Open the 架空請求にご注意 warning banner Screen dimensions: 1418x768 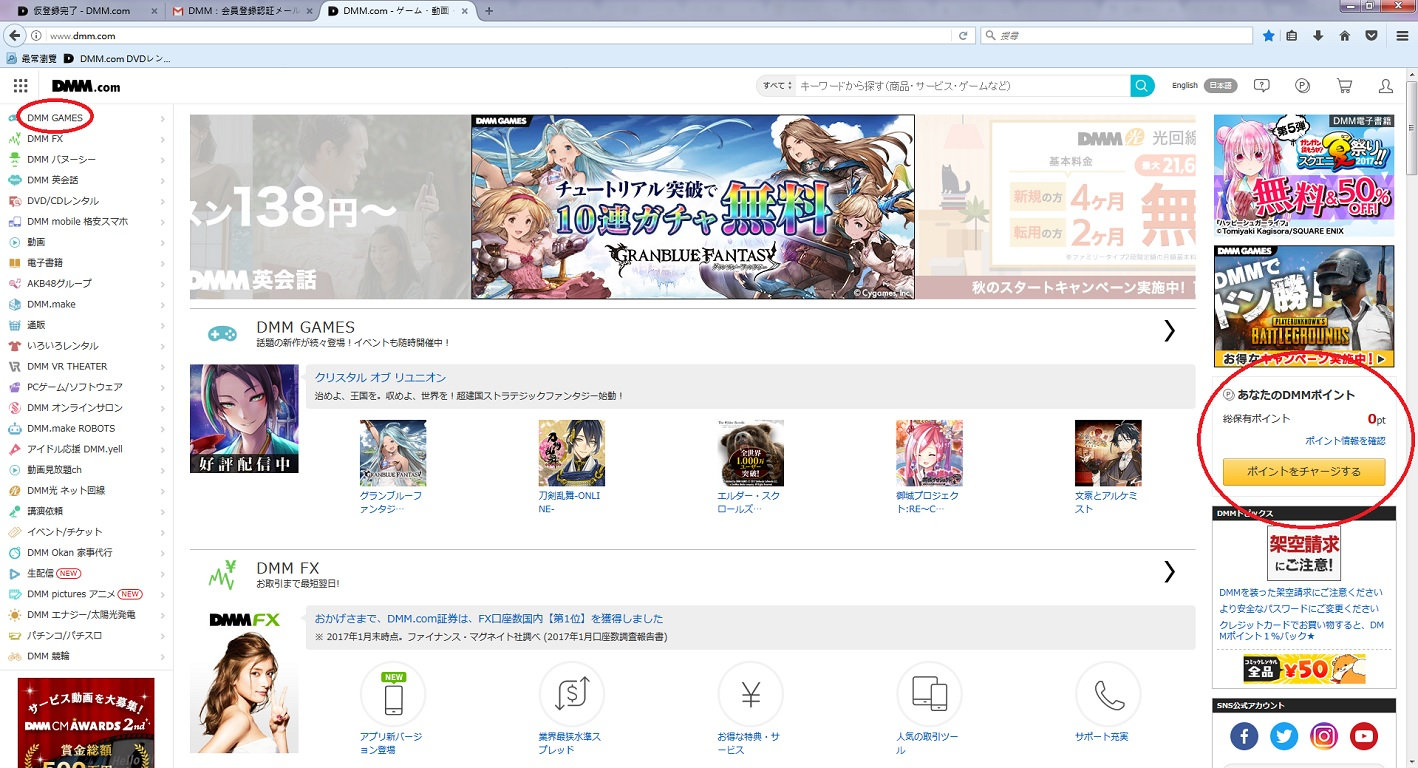tap(1304, 553)
